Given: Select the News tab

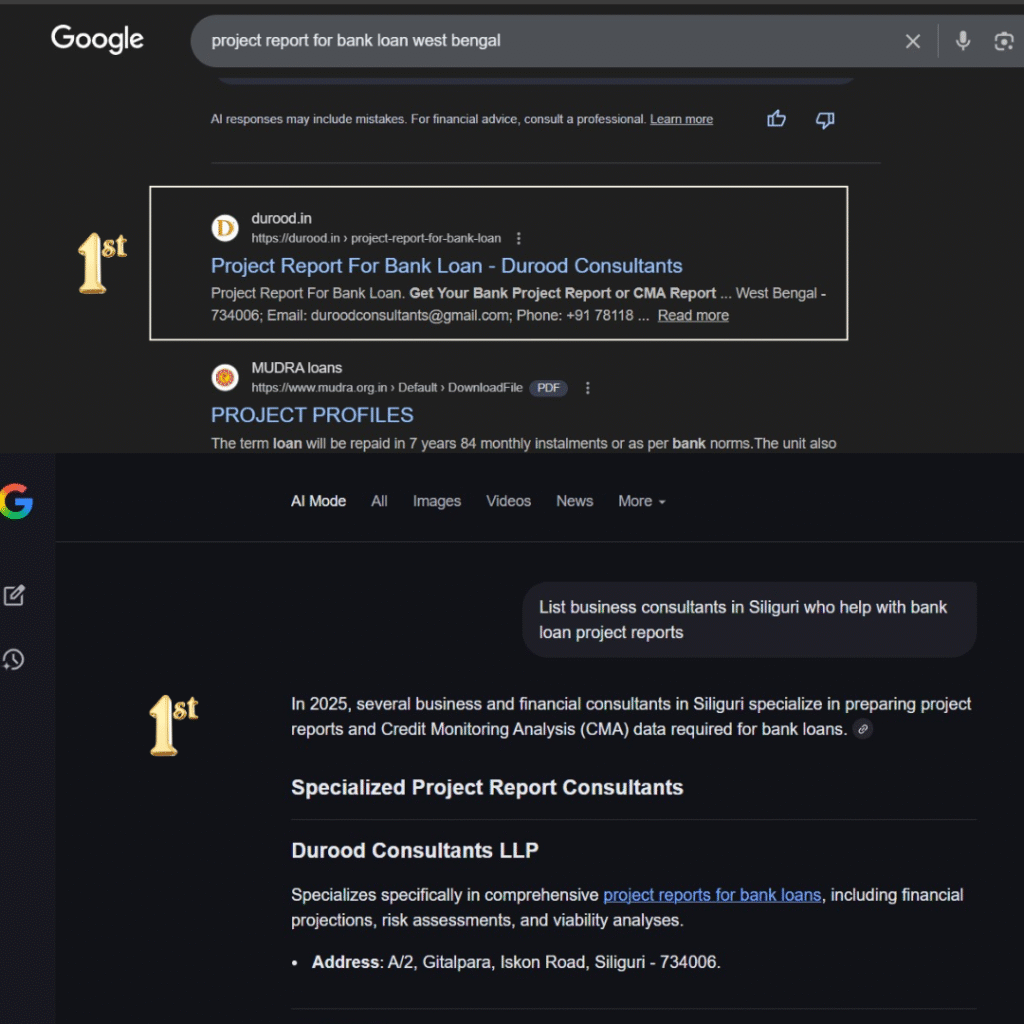Looking at the screenshot, I should coord(574,501).
